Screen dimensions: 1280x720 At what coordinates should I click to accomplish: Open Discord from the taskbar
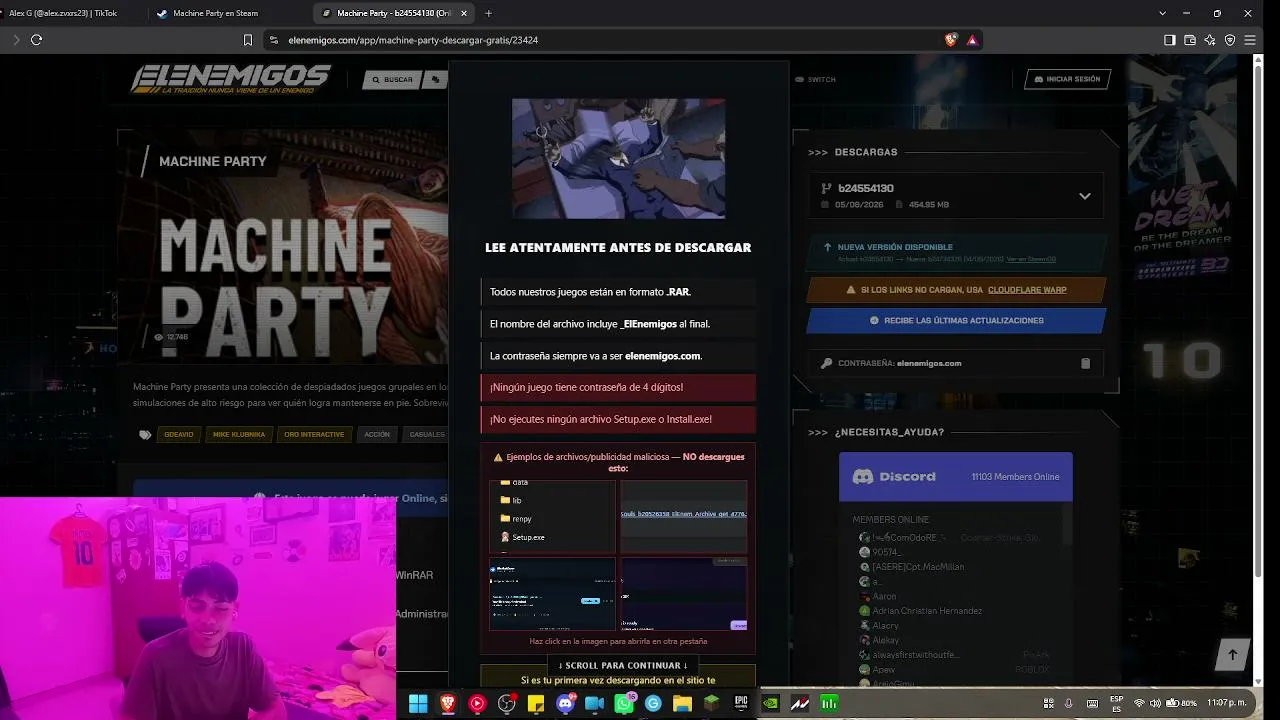click(565, 704)
